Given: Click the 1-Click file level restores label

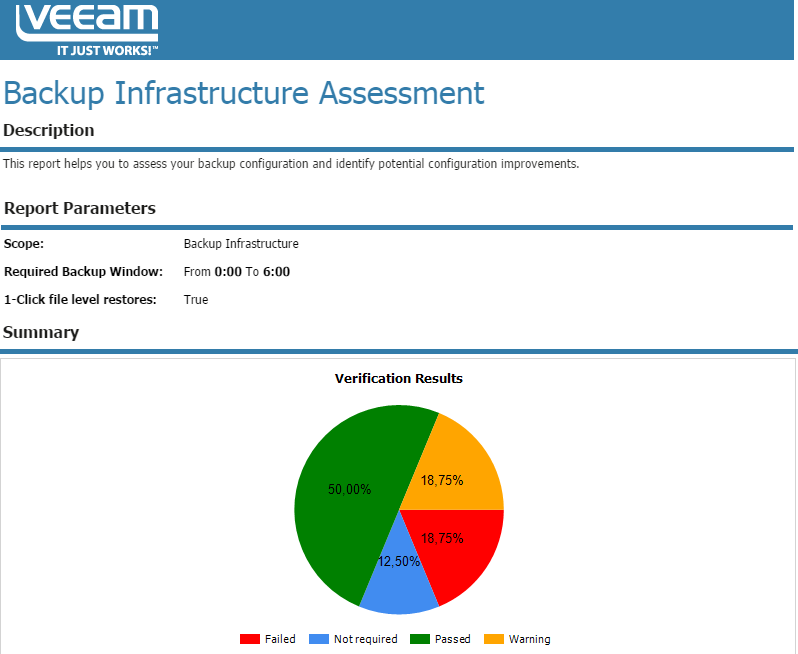Looking at the screenshot, I should tap(80, 299).
